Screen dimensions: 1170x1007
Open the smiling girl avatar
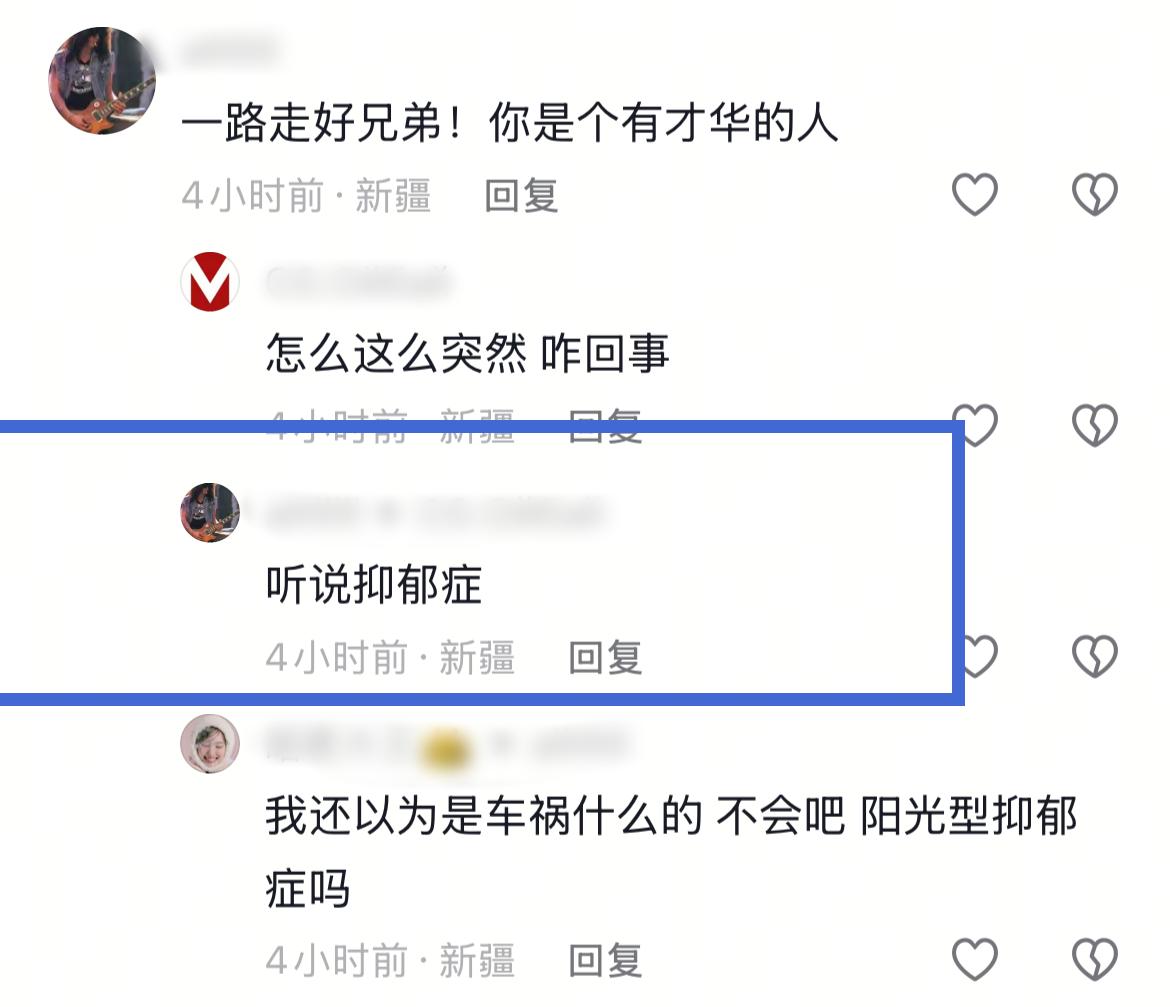(210, 744)
